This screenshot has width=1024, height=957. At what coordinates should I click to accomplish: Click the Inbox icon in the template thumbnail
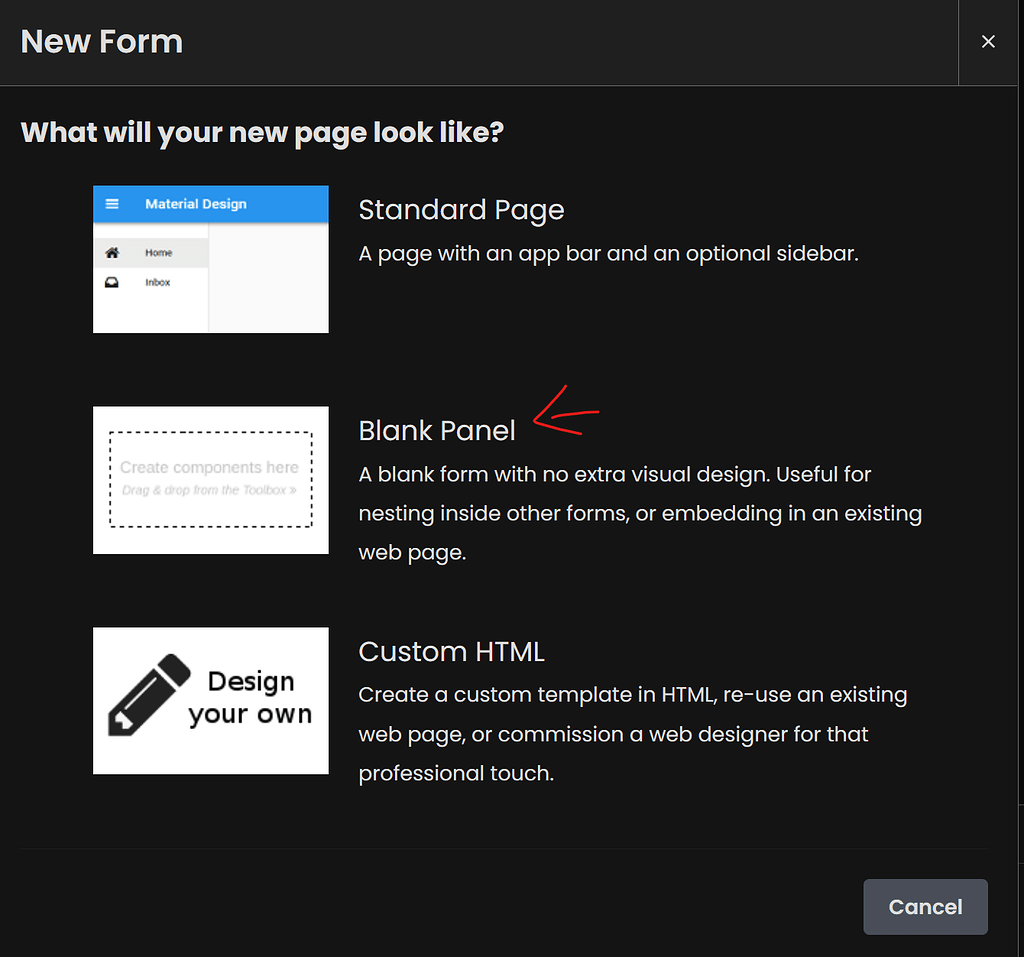[x=112, y=282]
